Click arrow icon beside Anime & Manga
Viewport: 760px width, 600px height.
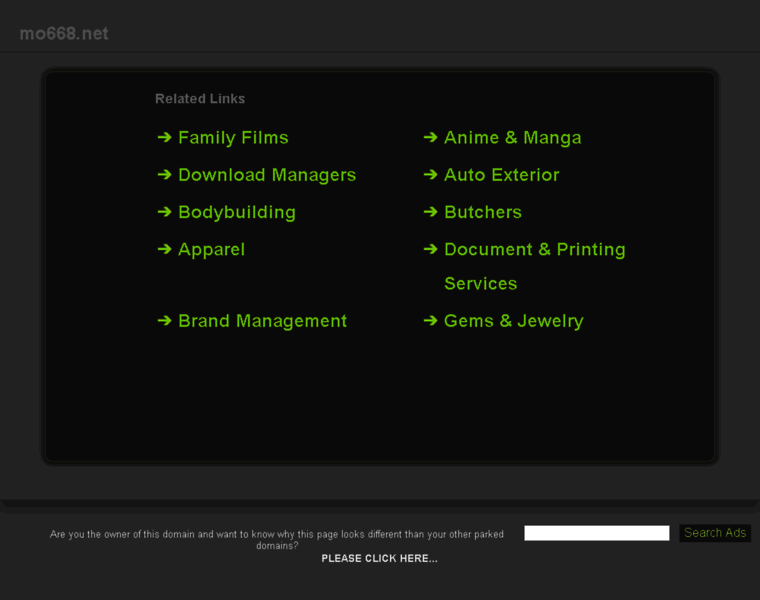tap(430, 138)
